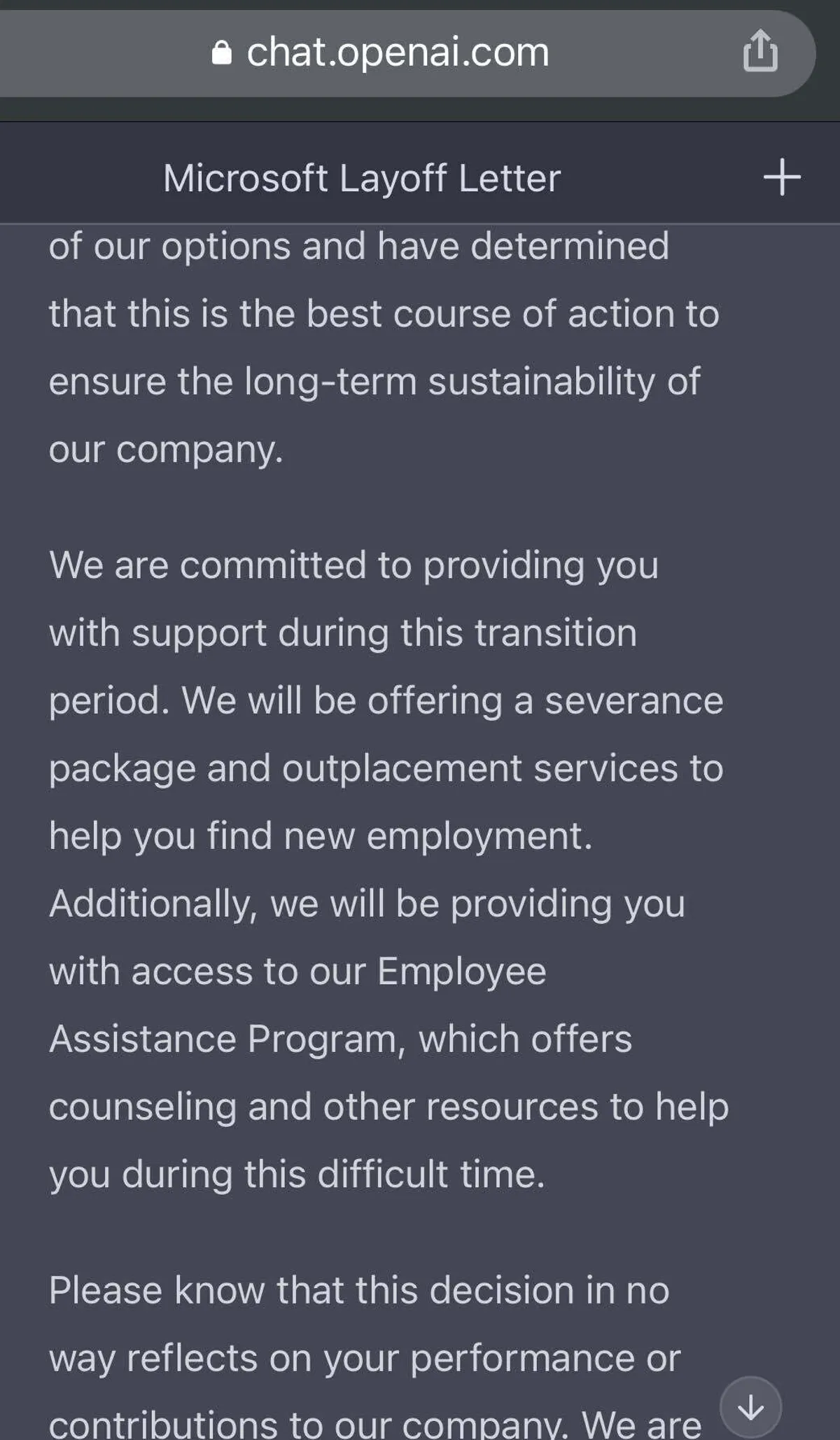Click the lock icon beside the URL
Image resolution: width=840 pixels, height=1440 pixels.
click(221, 53)
